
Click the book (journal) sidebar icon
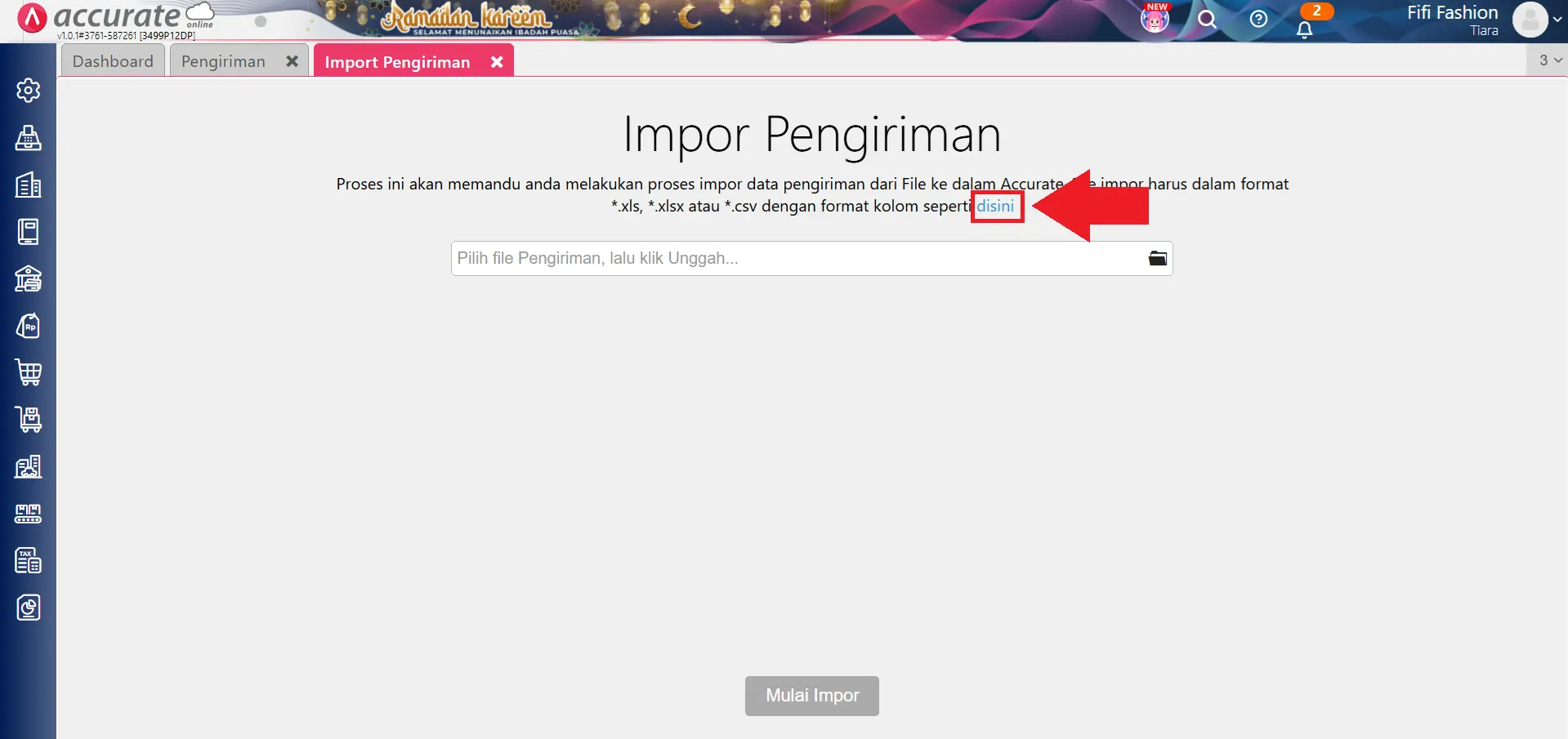click(29, 231)
